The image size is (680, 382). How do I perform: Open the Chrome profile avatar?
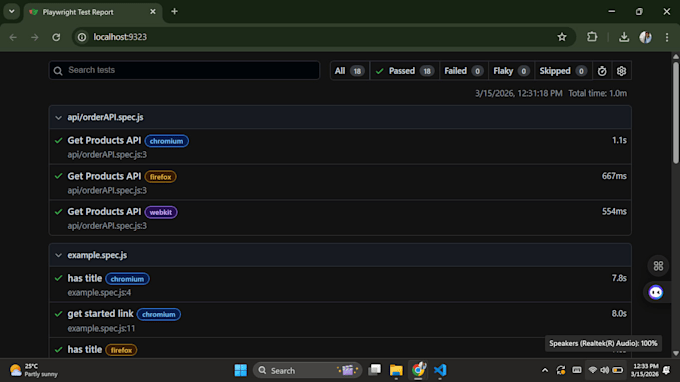click(x=646, y=37)
